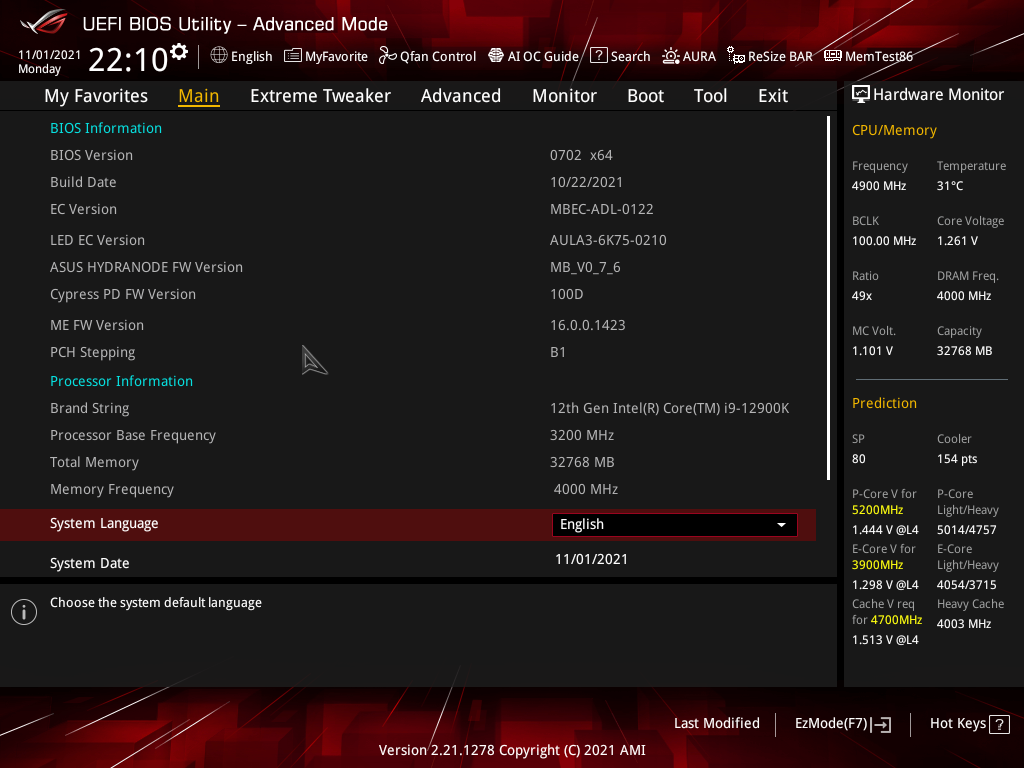Click the CPU frequency 4900 MHz reading

pos(879,186)
